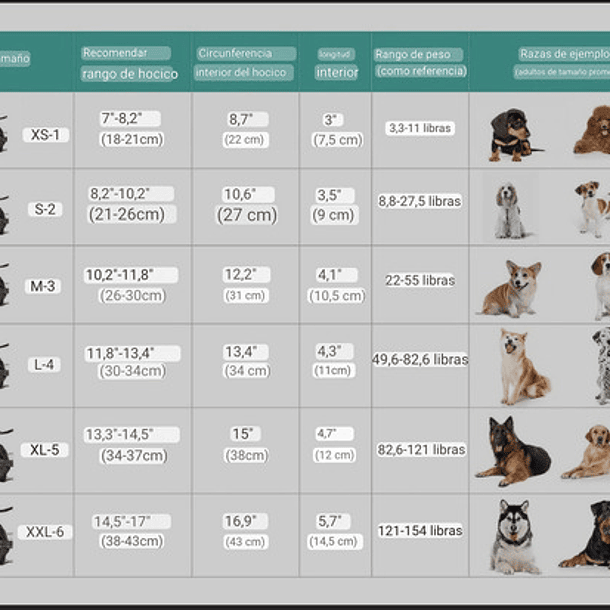This screenshot has height=610, width=610.
Task: Click the 'rango de hocico' header text
Action: [x=130, y=74]
